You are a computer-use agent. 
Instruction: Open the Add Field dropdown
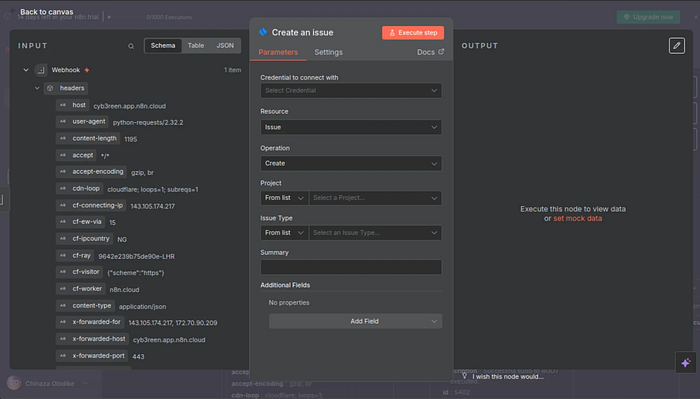(x=355, y=321)
